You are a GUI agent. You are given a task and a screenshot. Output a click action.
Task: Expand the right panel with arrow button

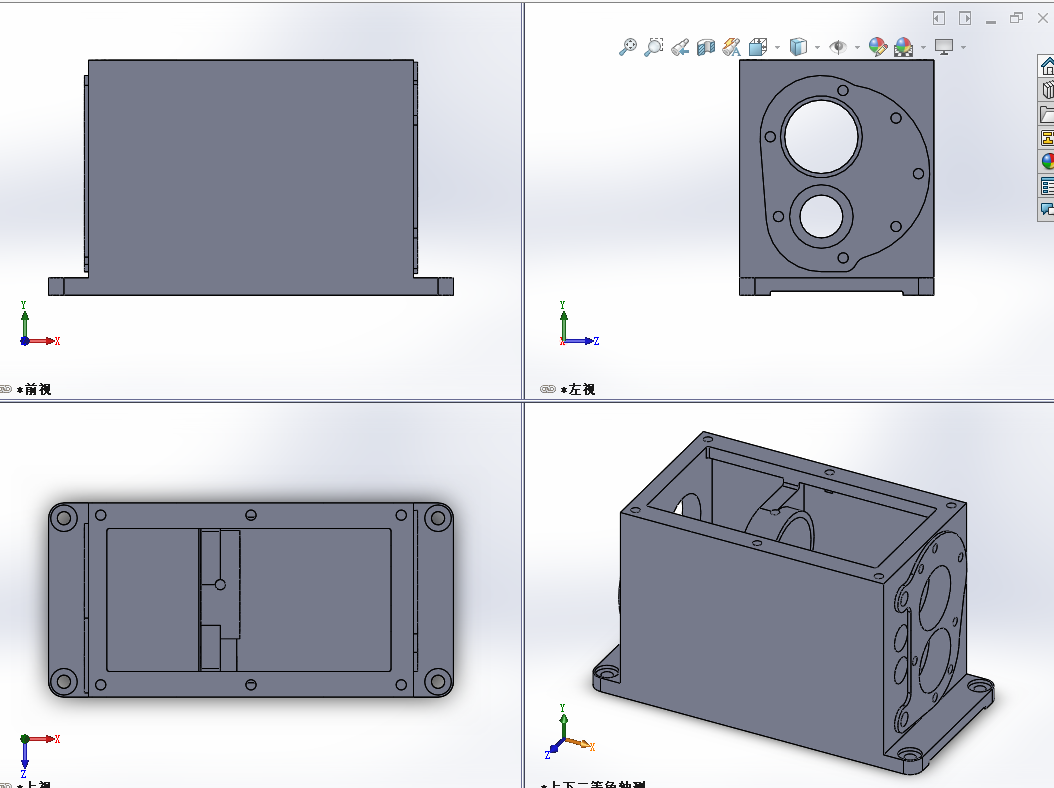pos(965,18)
